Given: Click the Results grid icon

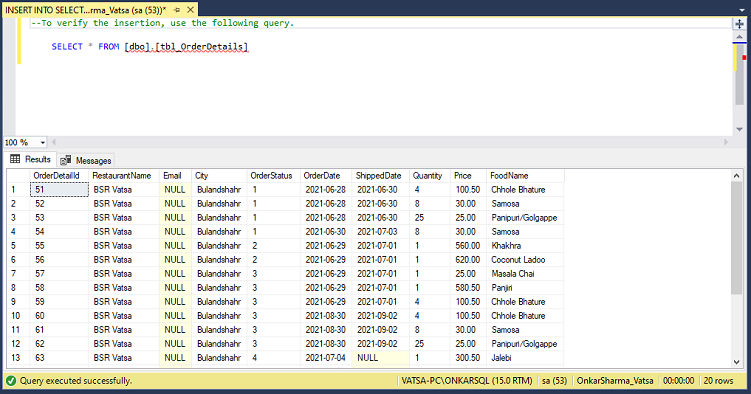Looking at the screenshot, I should coord(15,159).
